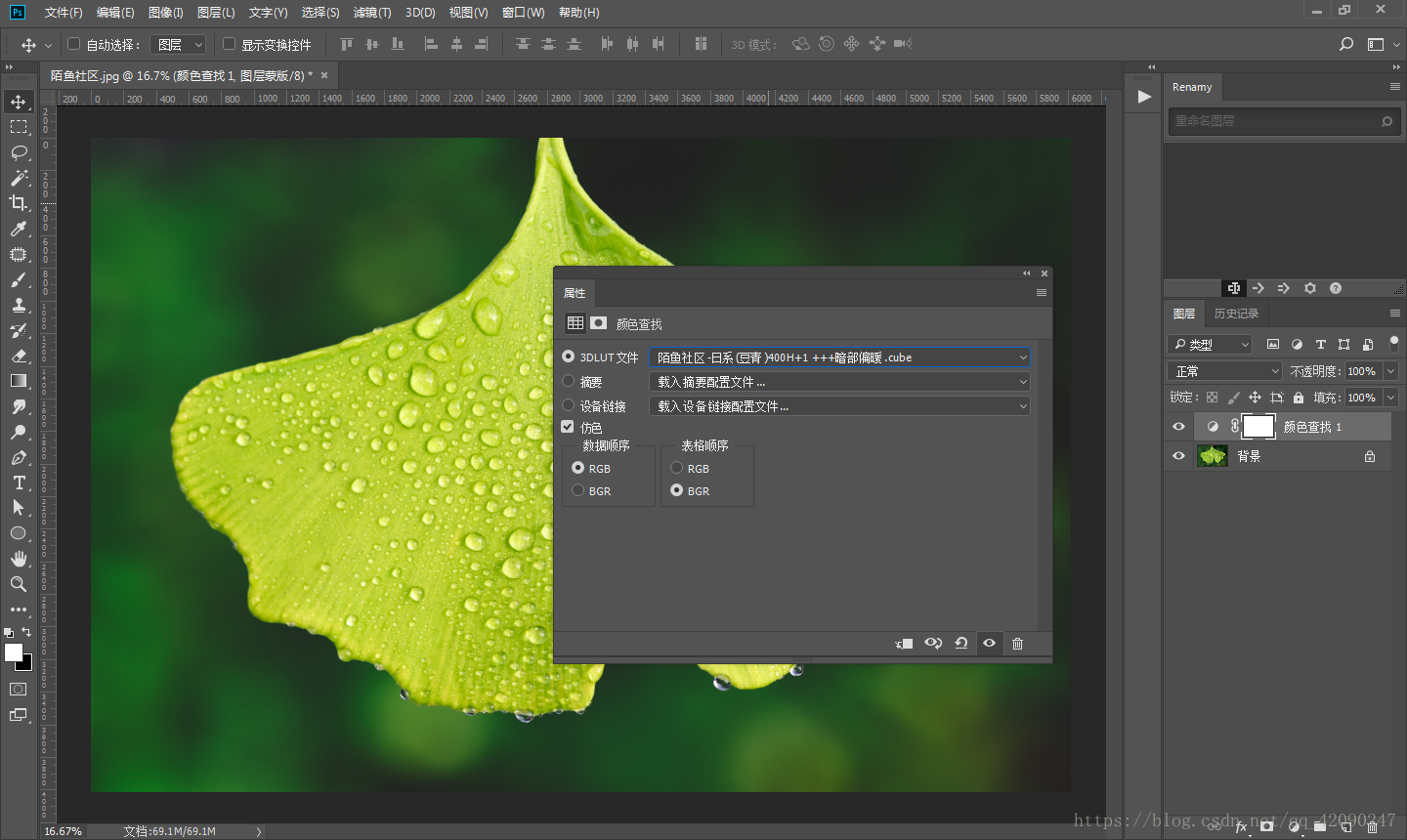Select the Lasso tool

19,152
